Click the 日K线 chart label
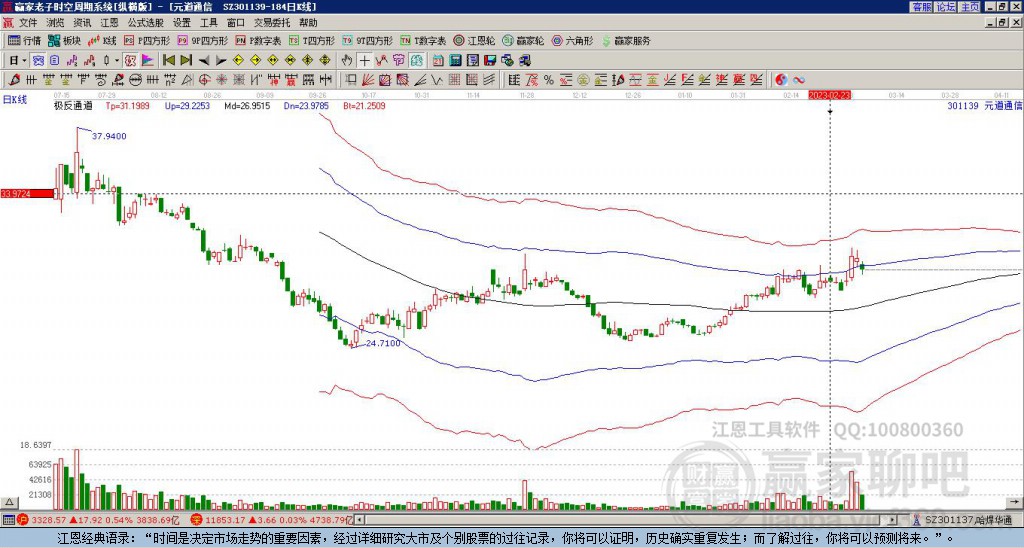Viewport: 1024px width, 548px height. point(15,100)
